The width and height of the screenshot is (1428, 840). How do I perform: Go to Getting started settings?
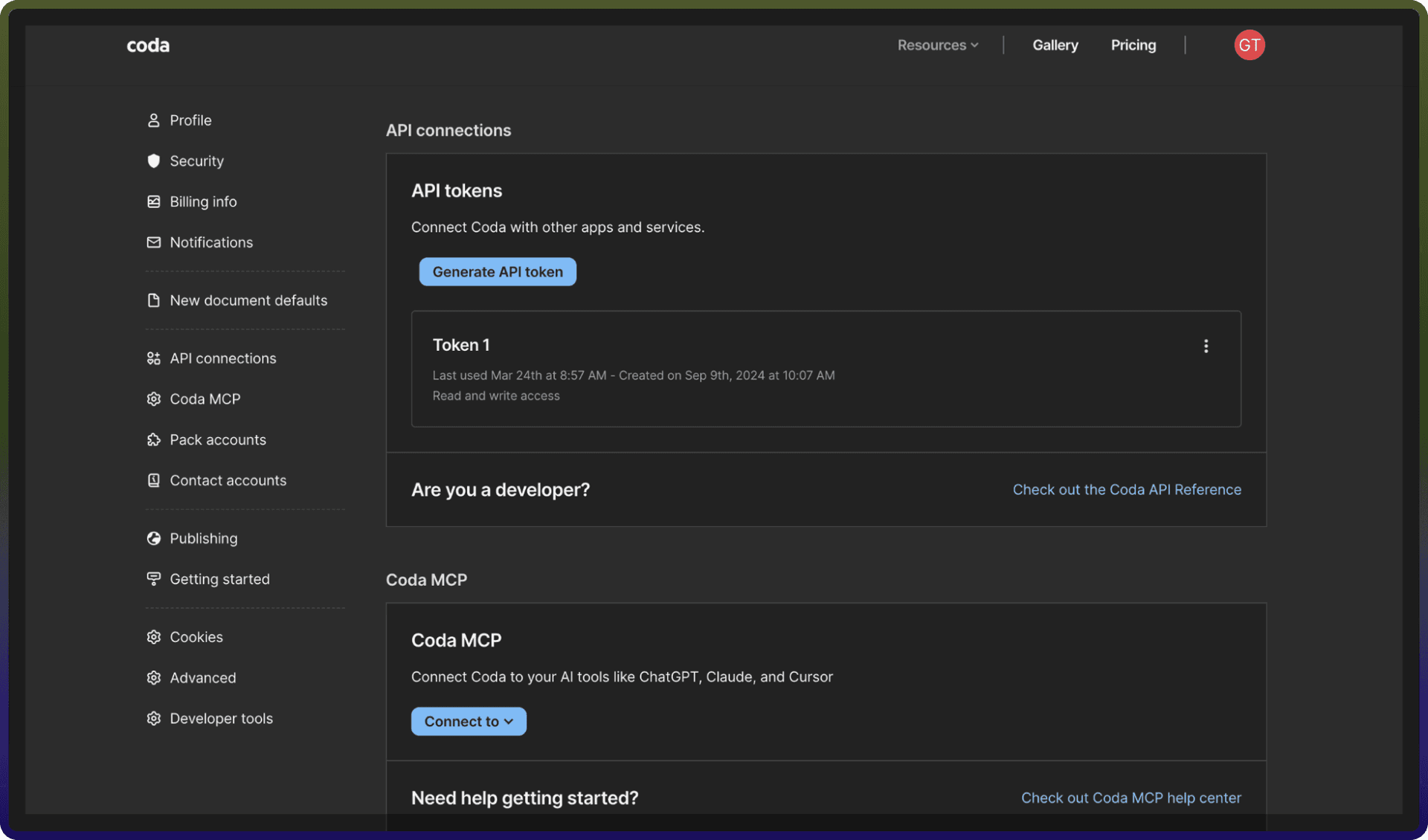(x=220, y=579)
